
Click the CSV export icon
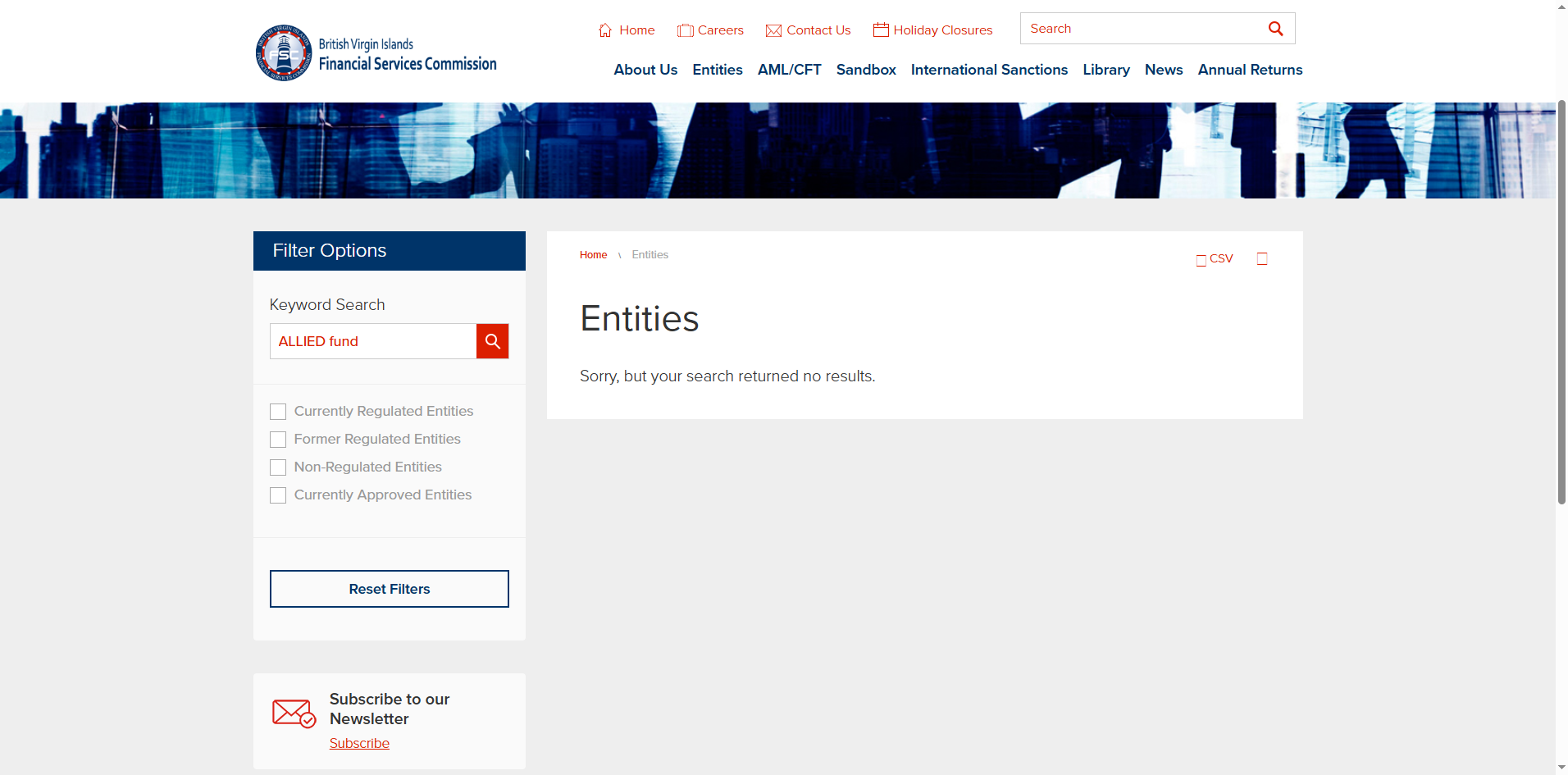pos(1201,260)
